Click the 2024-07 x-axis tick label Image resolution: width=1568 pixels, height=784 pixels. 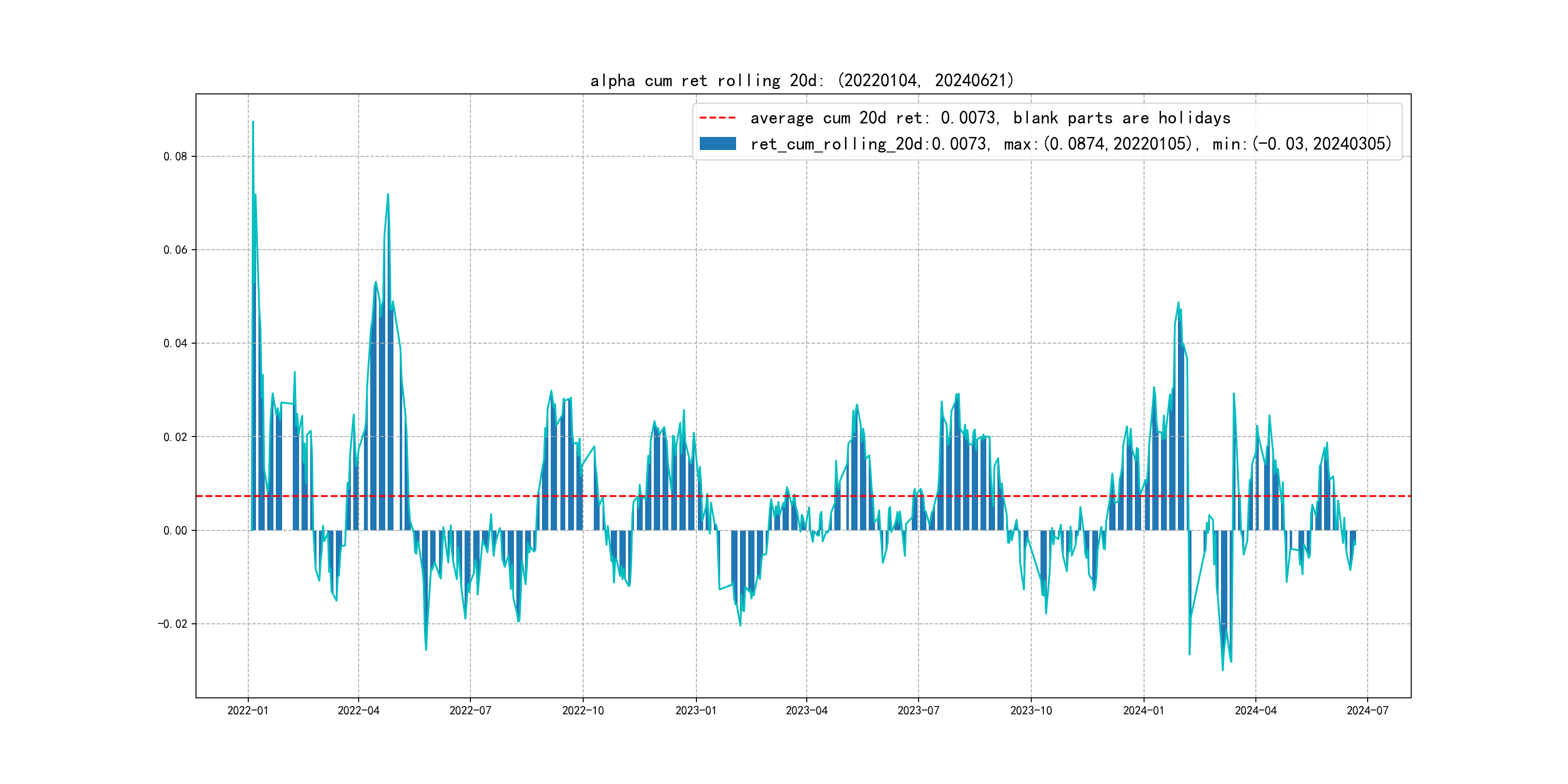pyautogui.click(x=1367, y=710)
